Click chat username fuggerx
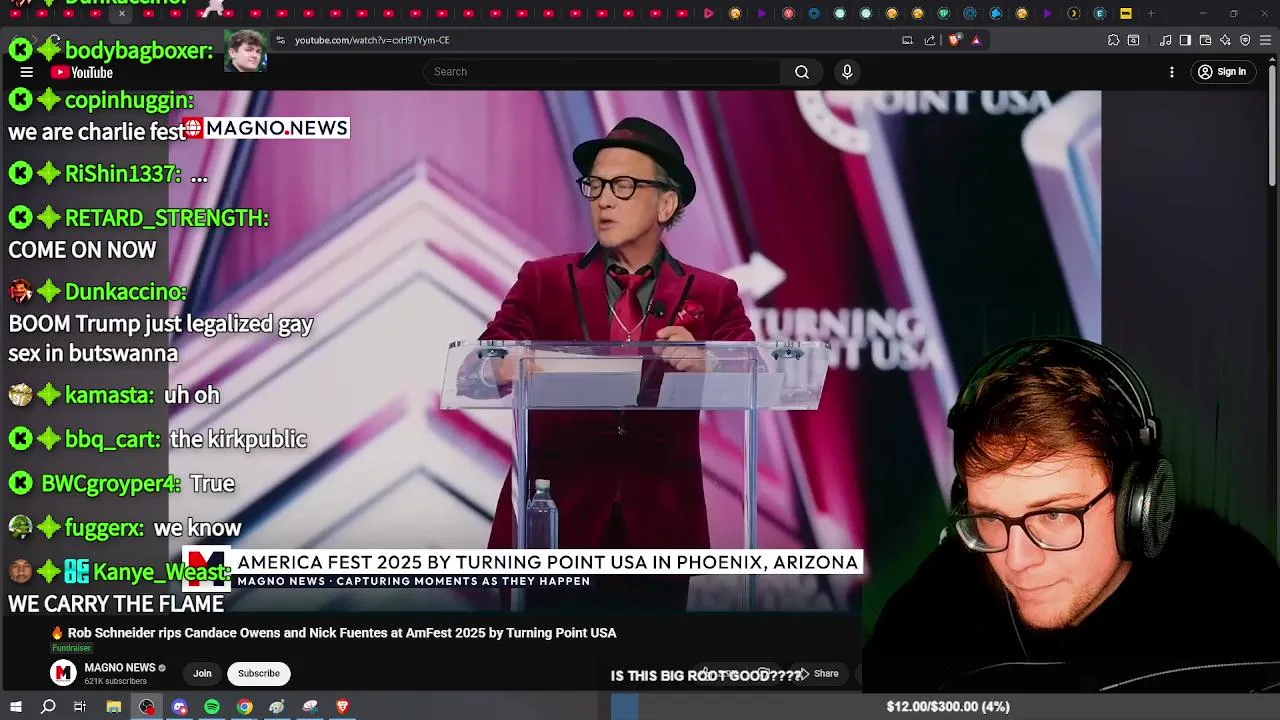Screen dimensions: 1280x720 click(x=104, y=527)
